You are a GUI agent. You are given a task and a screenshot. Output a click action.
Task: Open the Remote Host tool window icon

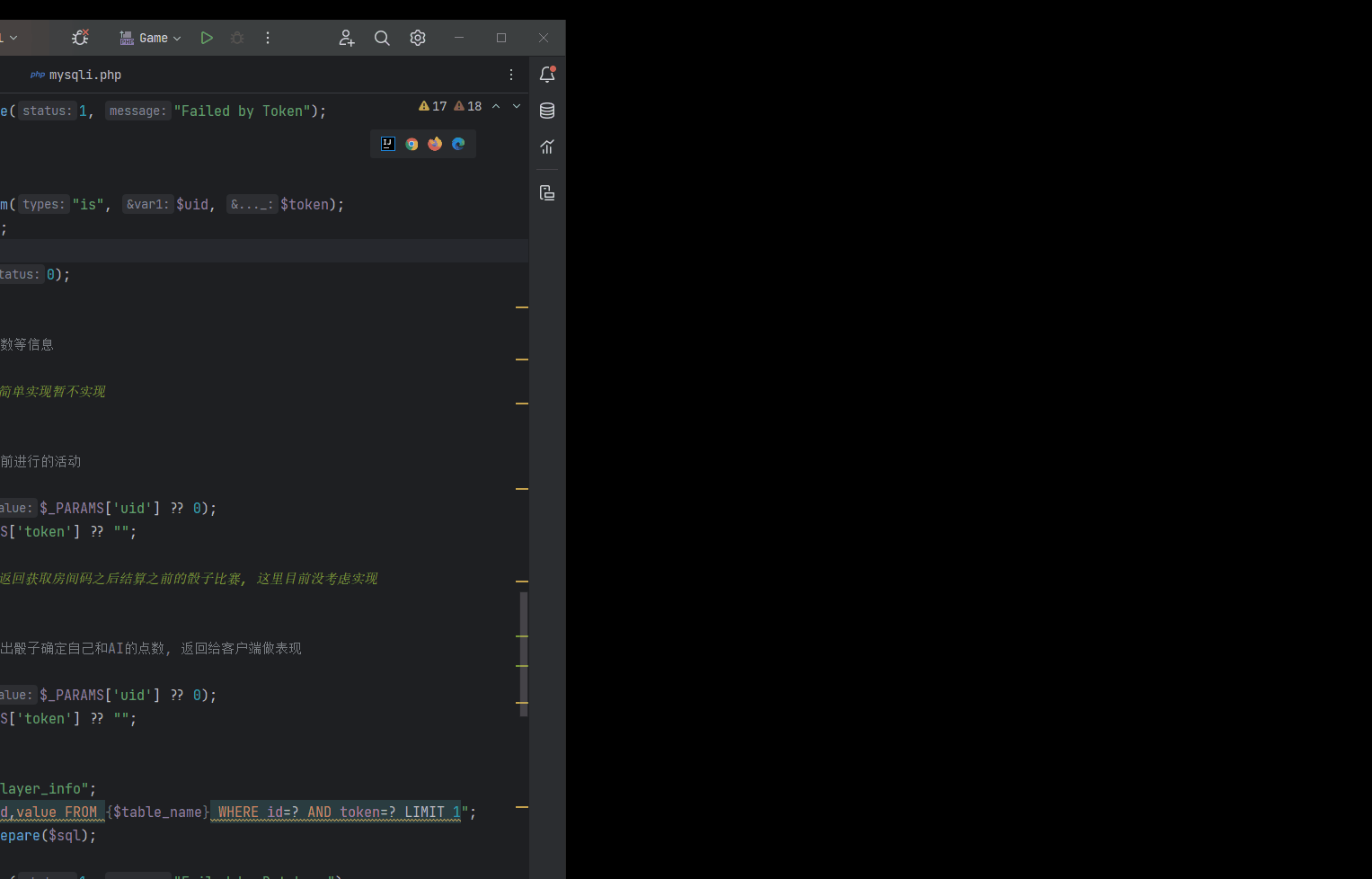pos(547,192)
